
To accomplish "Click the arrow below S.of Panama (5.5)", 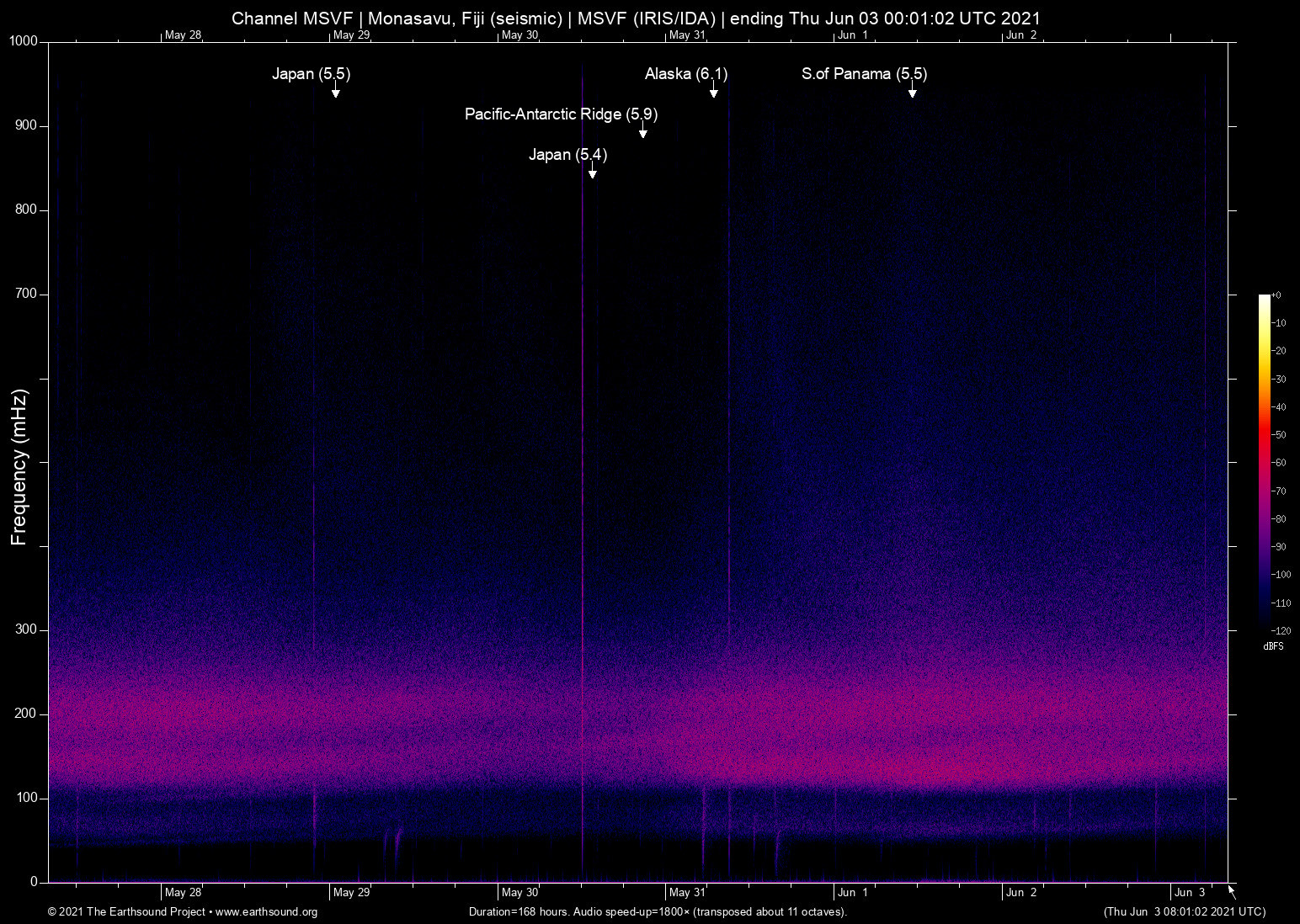I will tap(912, 91).
